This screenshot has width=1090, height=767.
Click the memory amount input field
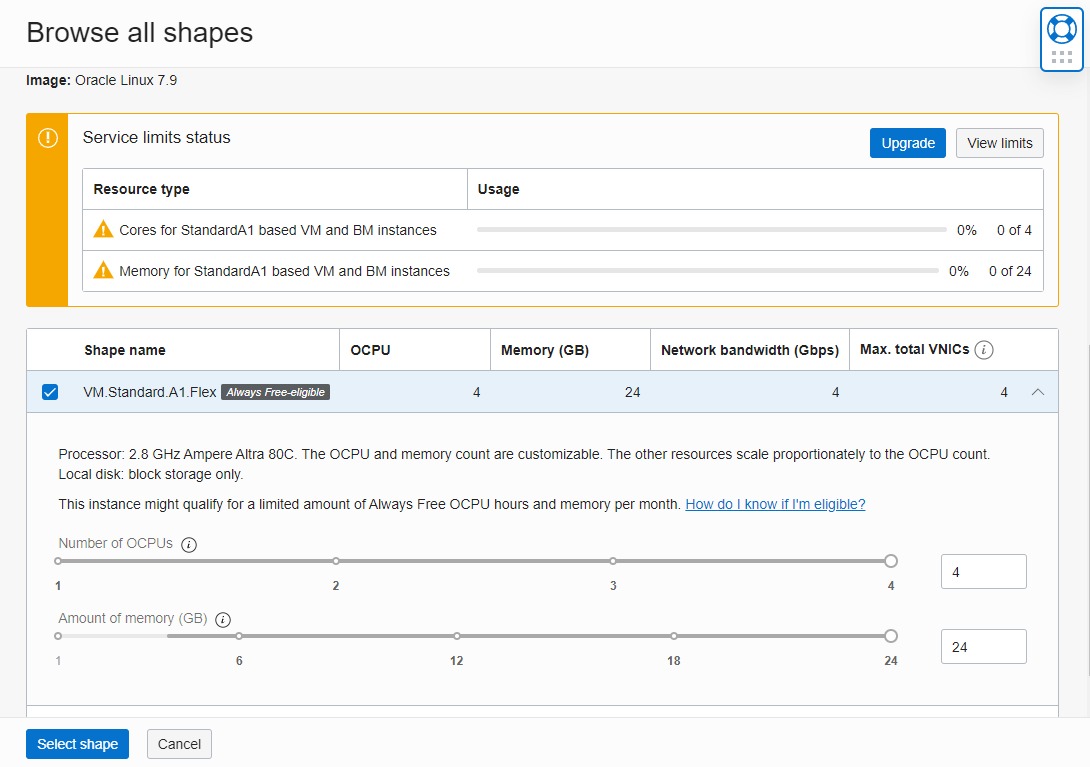coord(983,647)
